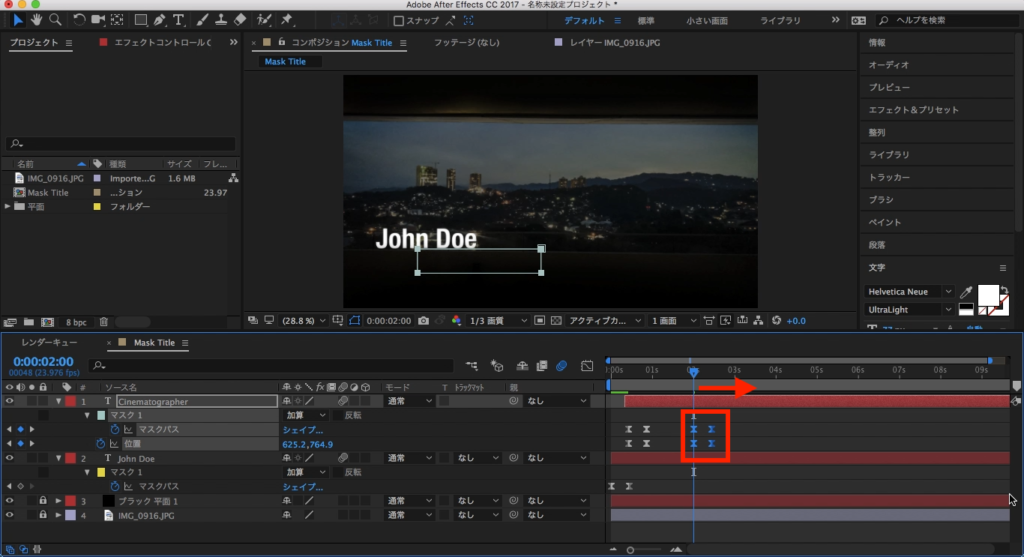Select the Eraser tool
This screenshot has width=1024, height=557.
(x=239, y=20)
